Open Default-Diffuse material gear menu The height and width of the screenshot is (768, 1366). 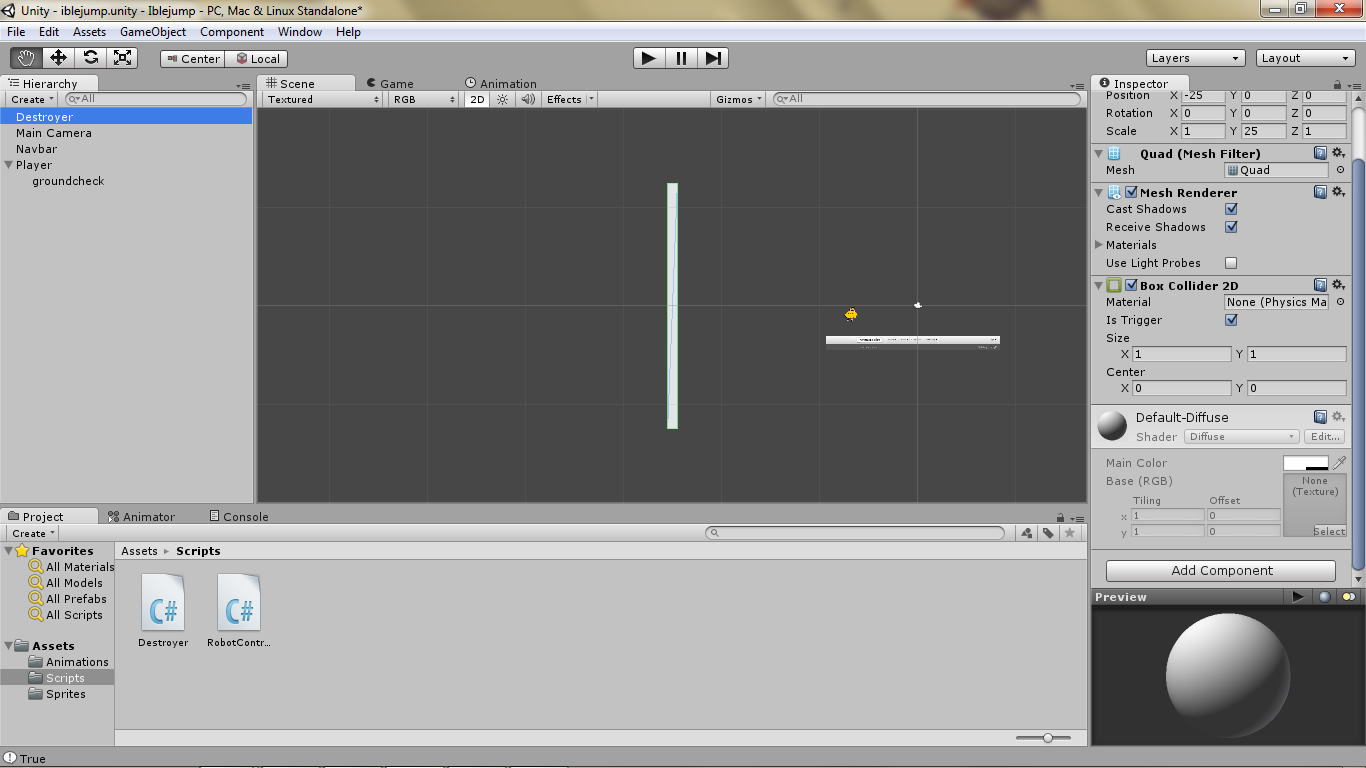click(1339, 417)
